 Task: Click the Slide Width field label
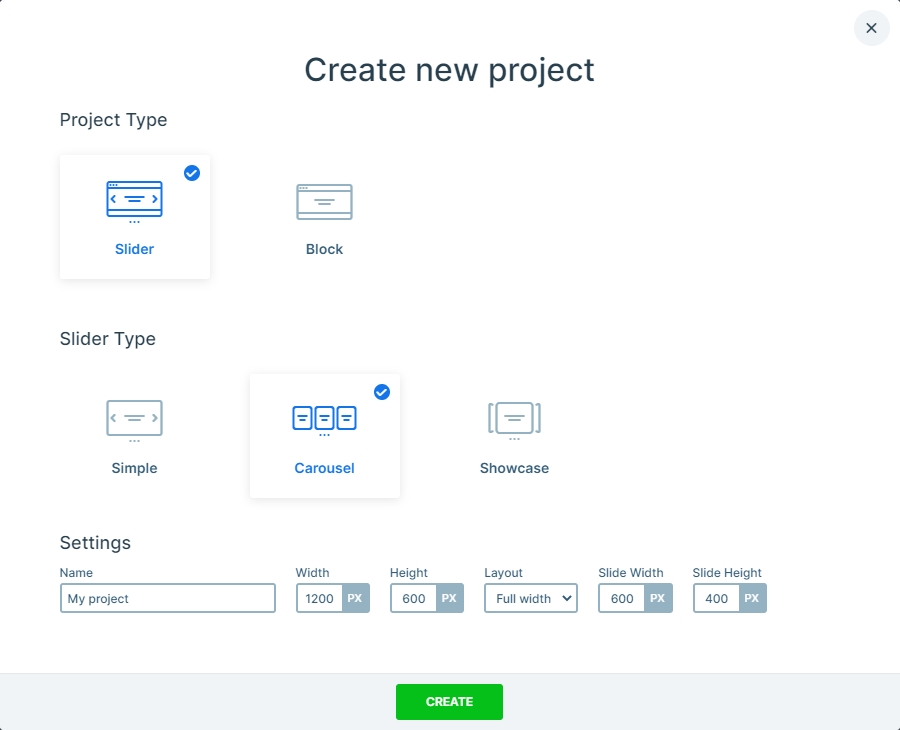pyautogui.click(x=631, y=573)
